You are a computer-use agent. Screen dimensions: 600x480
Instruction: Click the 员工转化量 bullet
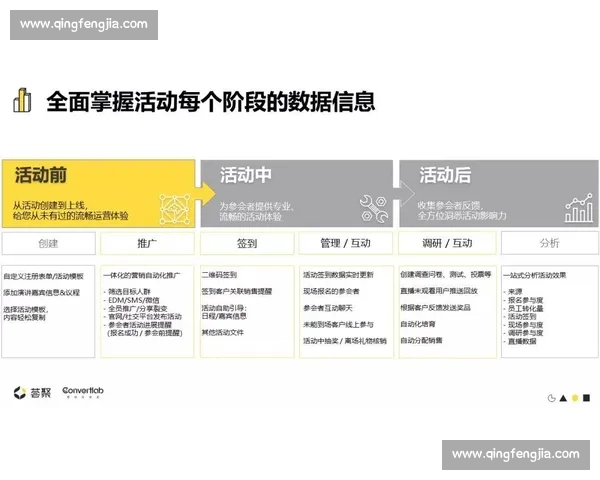[523, 309]
